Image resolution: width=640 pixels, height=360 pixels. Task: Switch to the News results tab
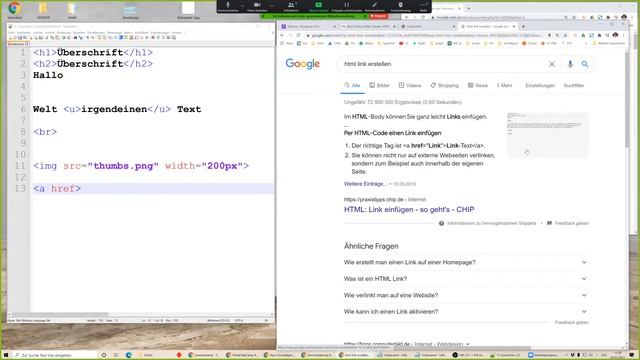478,85
